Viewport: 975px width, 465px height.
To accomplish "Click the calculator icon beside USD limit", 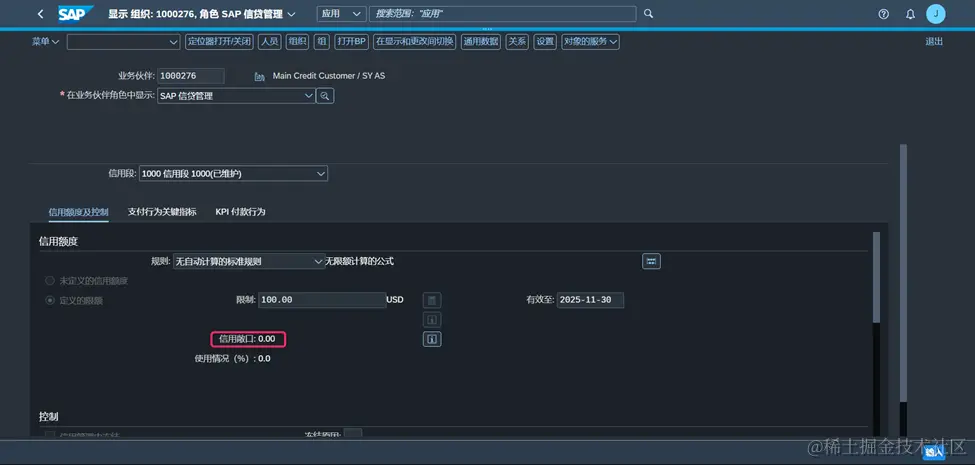I will [432, 300].
